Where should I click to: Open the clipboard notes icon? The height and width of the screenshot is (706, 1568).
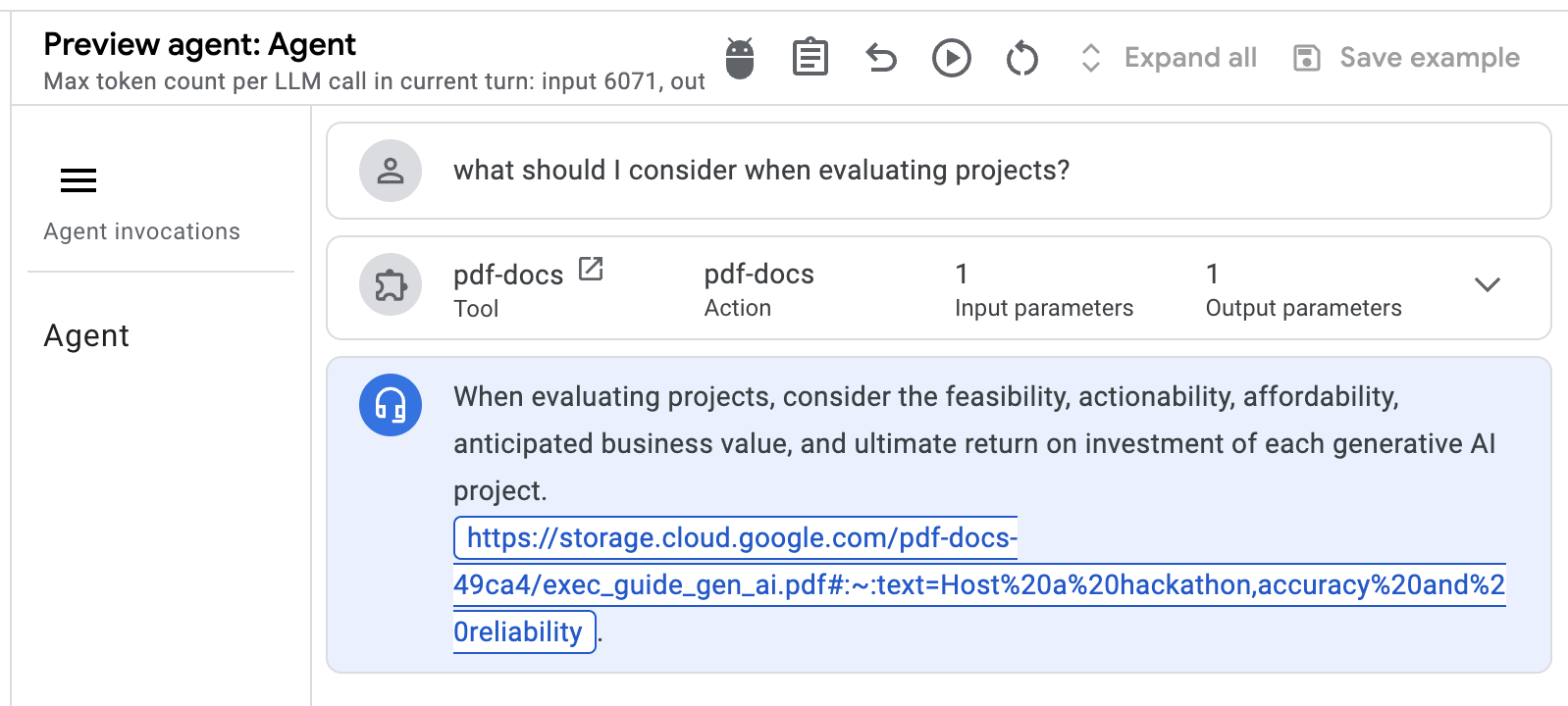[810, 58]
